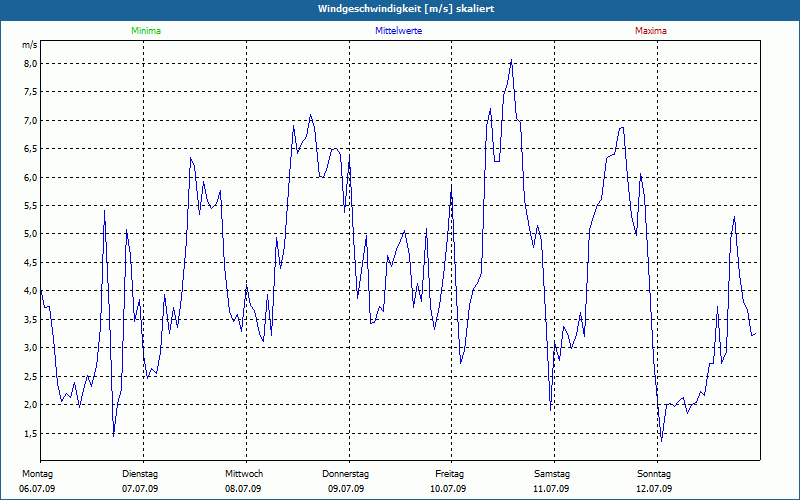The width and height of the screenshot is (800, 500).
Task: Click the chart title Windgeschwindigkeit [m/s] skaliert
Action: pyautogui.click(x=406, y=9)
